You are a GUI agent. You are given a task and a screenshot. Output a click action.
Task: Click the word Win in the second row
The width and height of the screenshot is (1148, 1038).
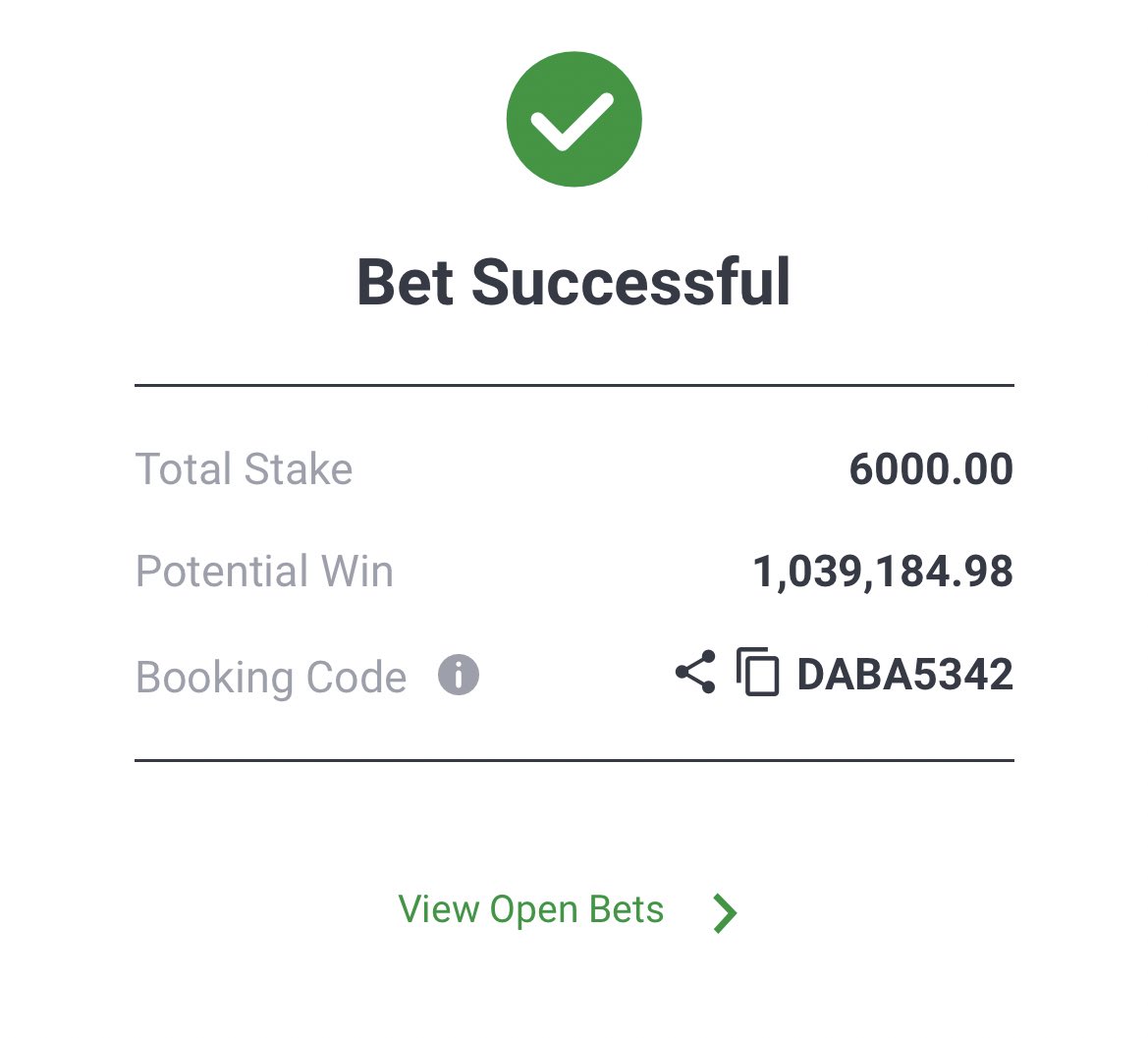pos(357,571)
